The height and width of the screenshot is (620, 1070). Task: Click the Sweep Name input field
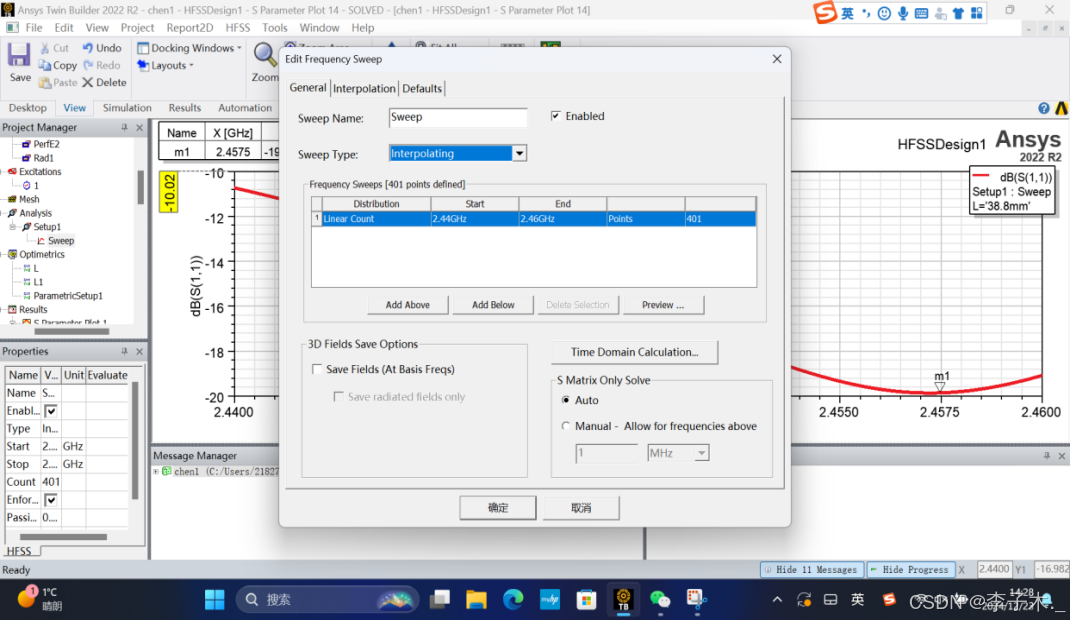(457, 117)
